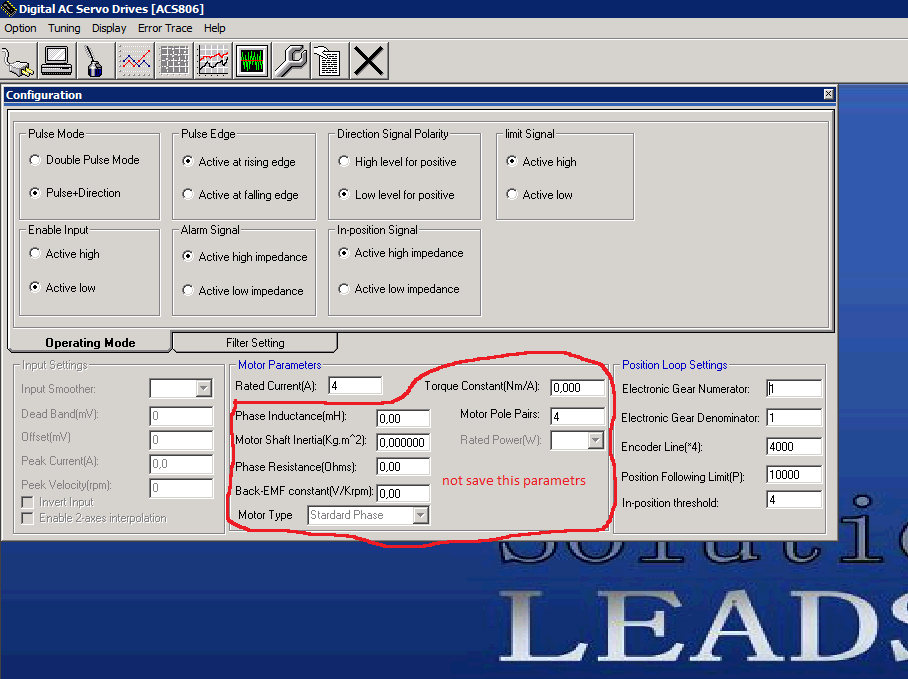908x679 pixels.
Task: Switch to the Operating Mode tab
Action: (90, 343)
